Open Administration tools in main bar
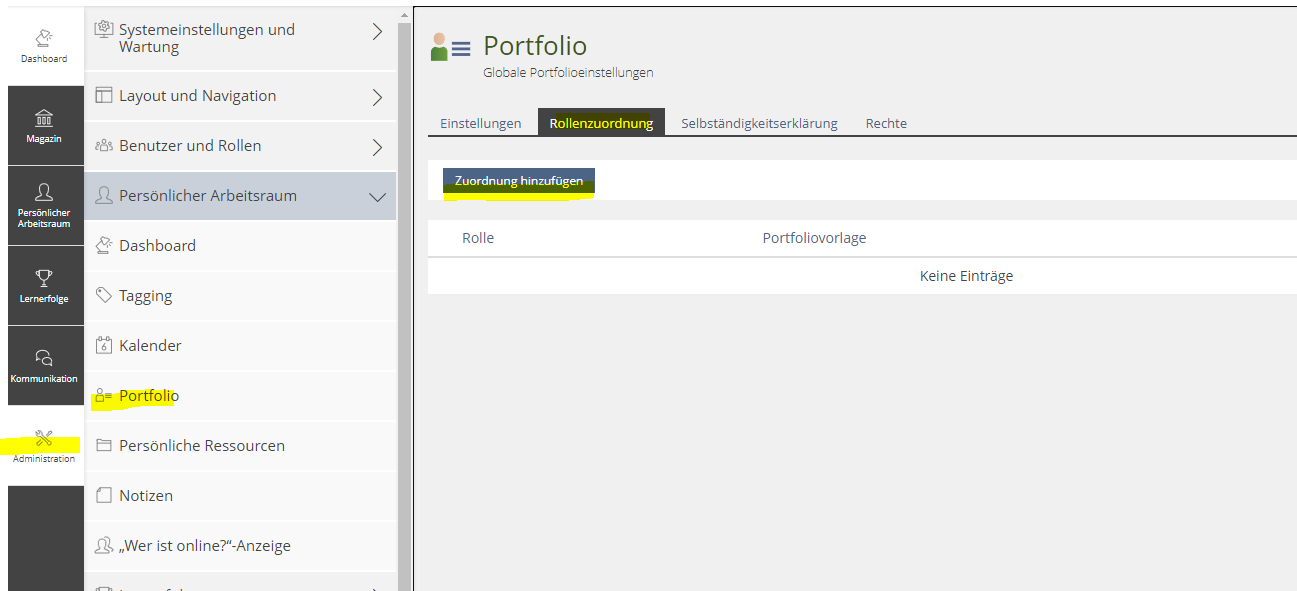The width and height of the screenshot is (1297, 591). (44, 446)
